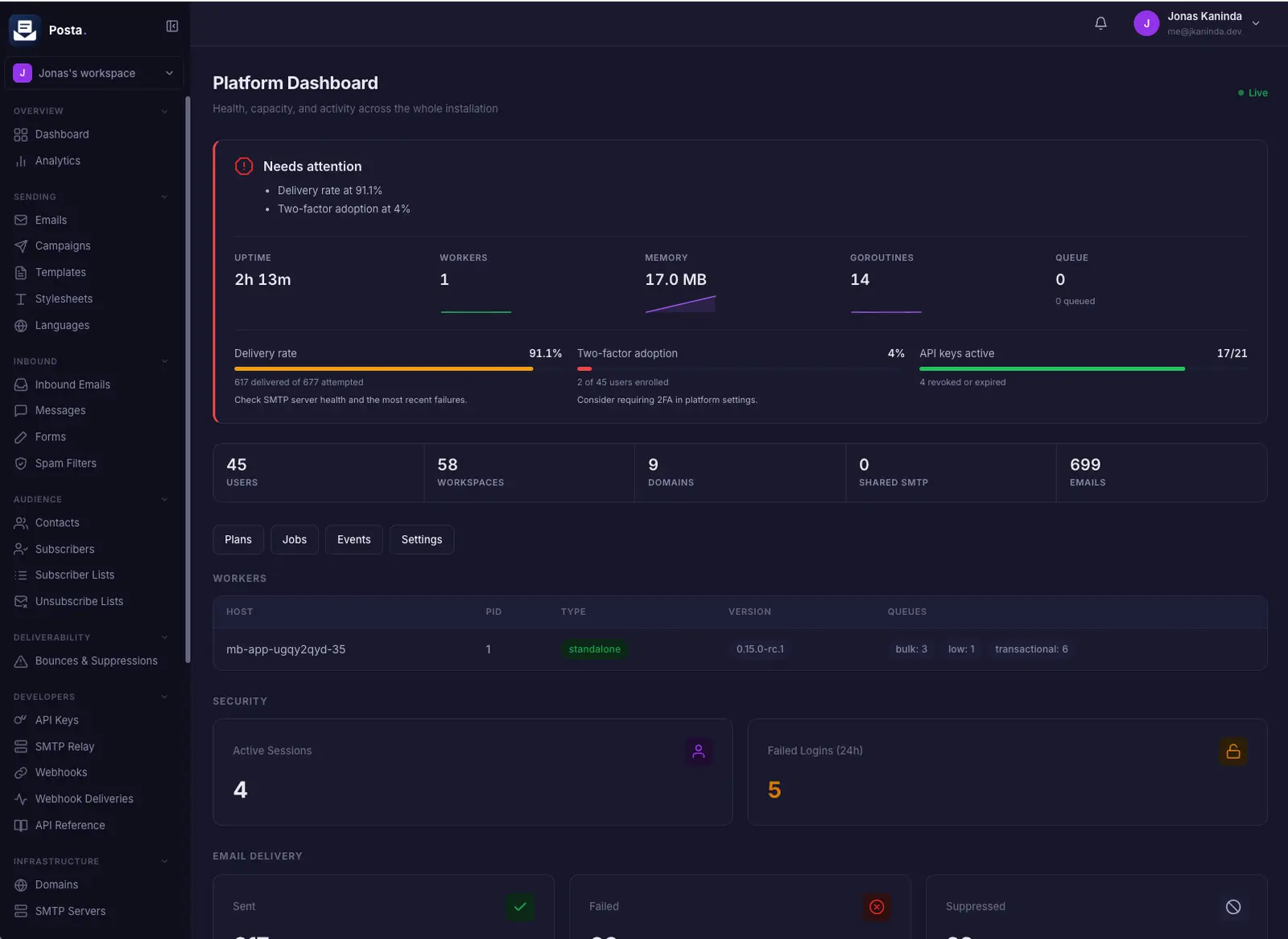
Task: Click the API keys active progress bar
Action: pyautogui.click(x=1084, y=369)
